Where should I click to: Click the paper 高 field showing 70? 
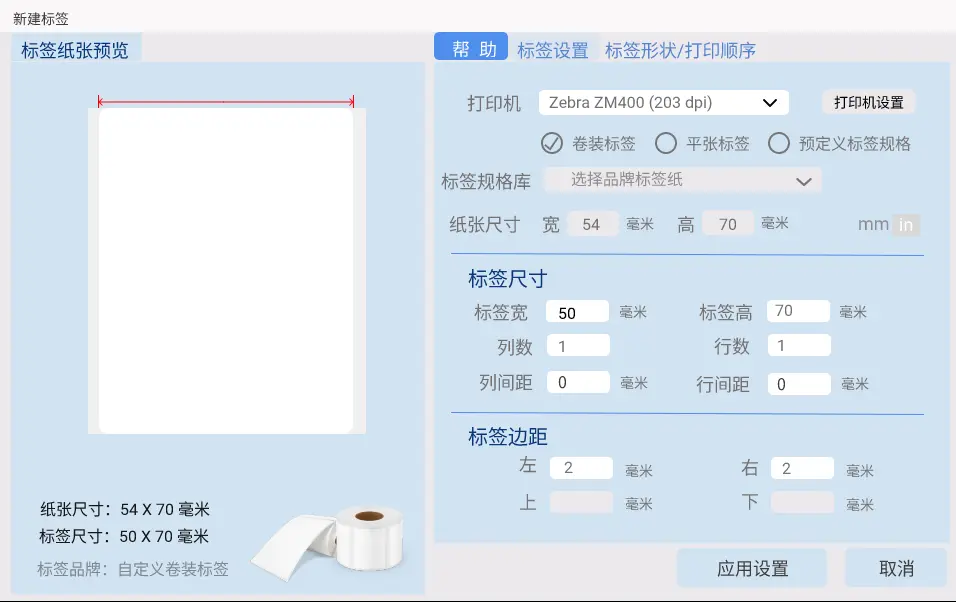727,224
